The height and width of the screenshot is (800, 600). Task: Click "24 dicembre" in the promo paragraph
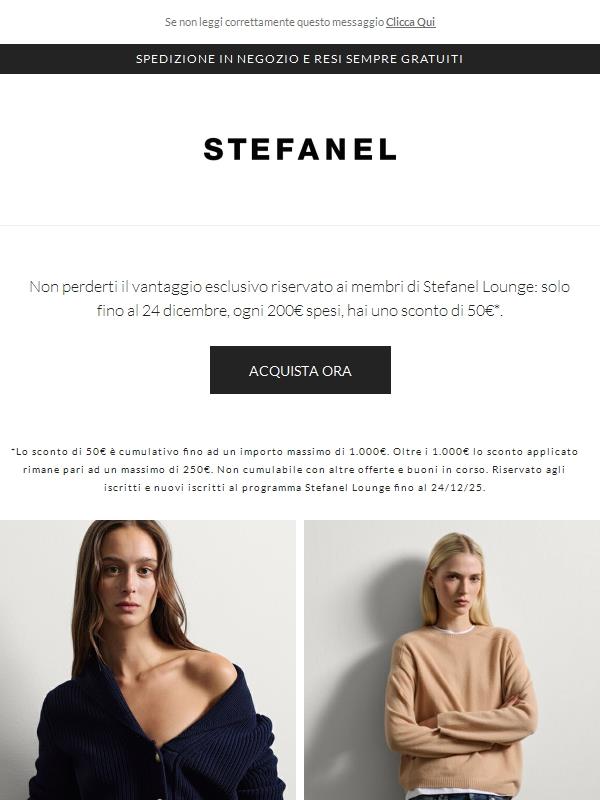point(185,311)
